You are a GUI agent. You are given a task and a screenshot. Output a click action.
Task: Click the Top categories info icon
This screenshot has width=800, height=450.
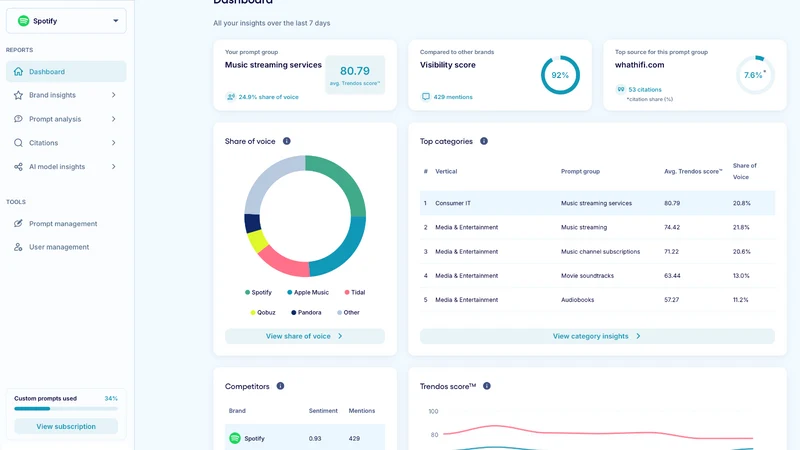coord(484,141)
